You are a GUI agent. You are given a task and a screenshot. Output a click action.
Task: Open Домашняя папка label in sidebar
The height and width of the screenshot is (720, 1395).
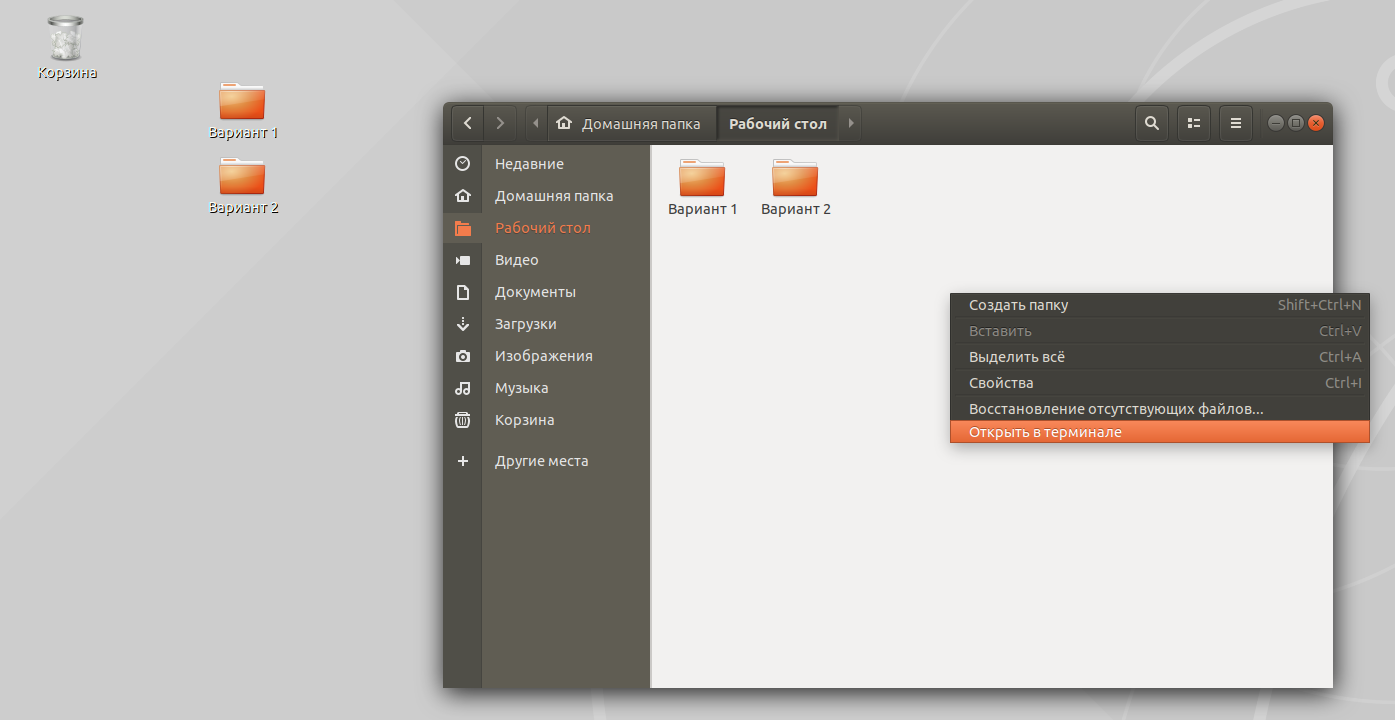pos(554,196)
